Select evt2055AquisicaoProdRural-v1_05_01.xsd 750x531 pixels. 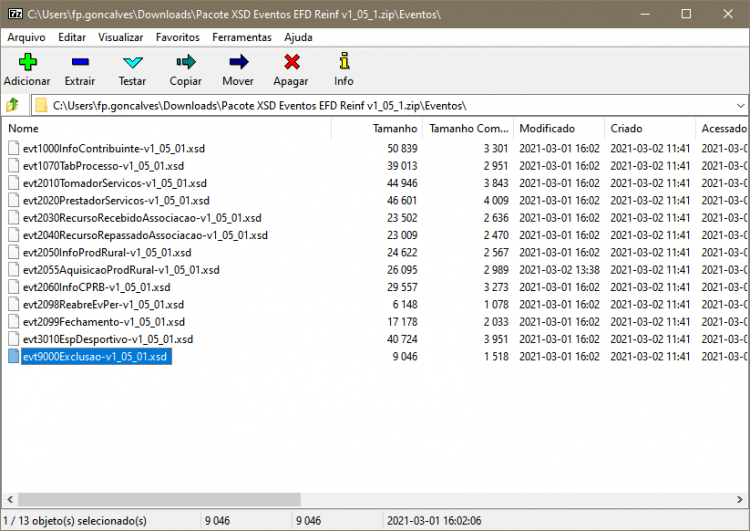click(121, 269)
